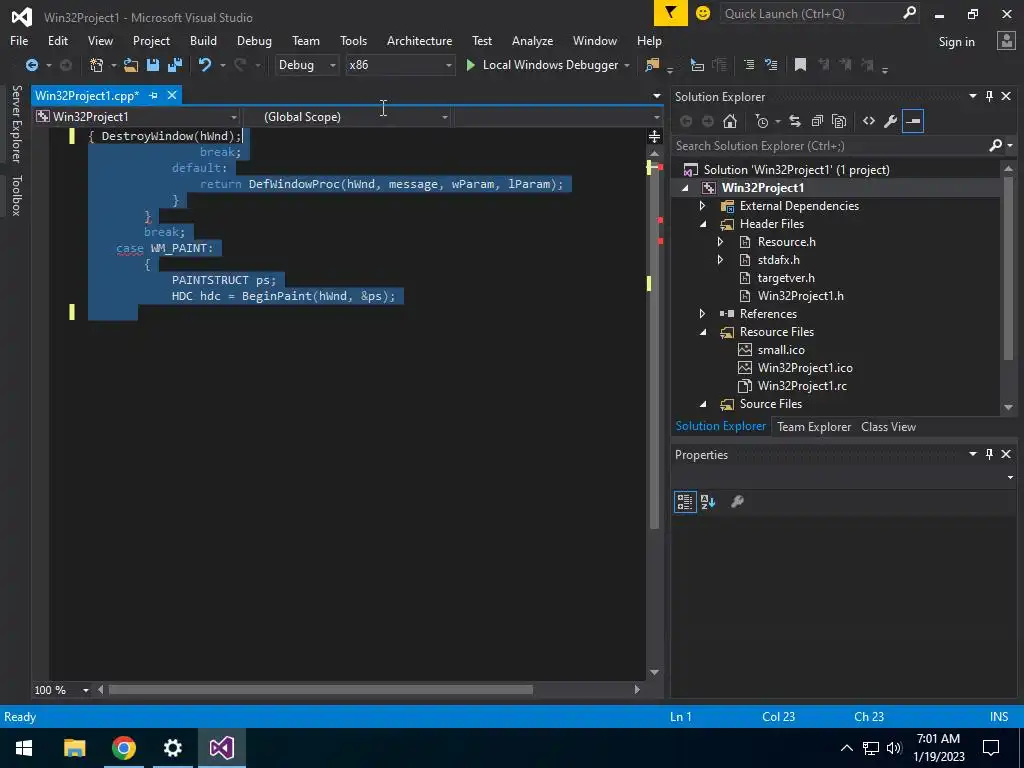Expand the Resource.h node
This screenshot has width=1024, height=768.
click(x=720, y=242)
